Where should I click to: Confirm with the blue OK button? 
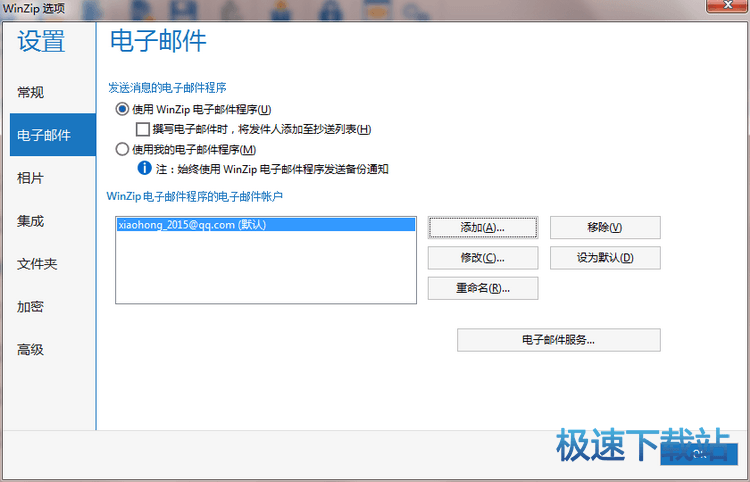click(699, 455)
